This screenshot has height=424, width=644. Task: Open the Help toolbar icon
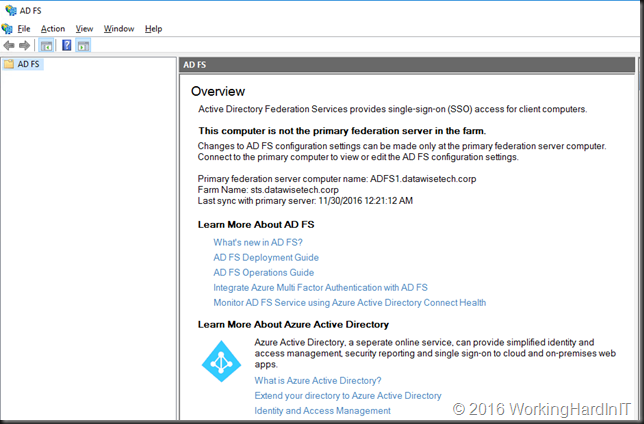pos(67,45)
